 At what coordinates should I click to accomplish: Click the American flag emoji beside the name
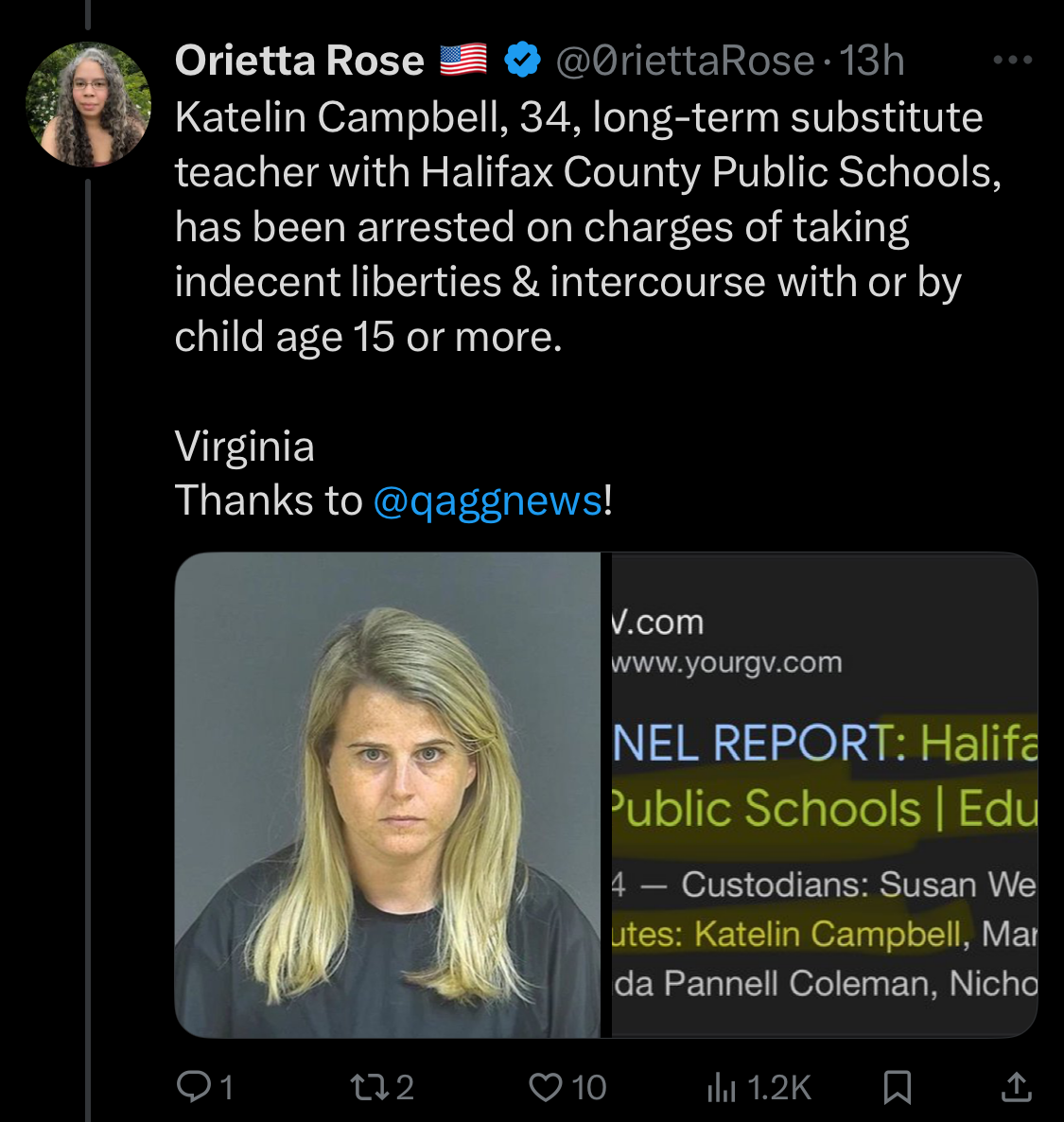click(x=463, y=61)
